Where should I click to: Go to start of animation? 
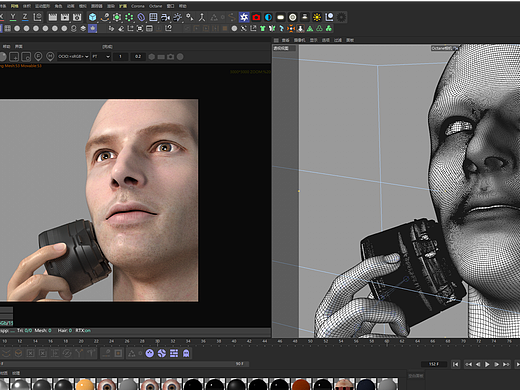click(456, 364)
